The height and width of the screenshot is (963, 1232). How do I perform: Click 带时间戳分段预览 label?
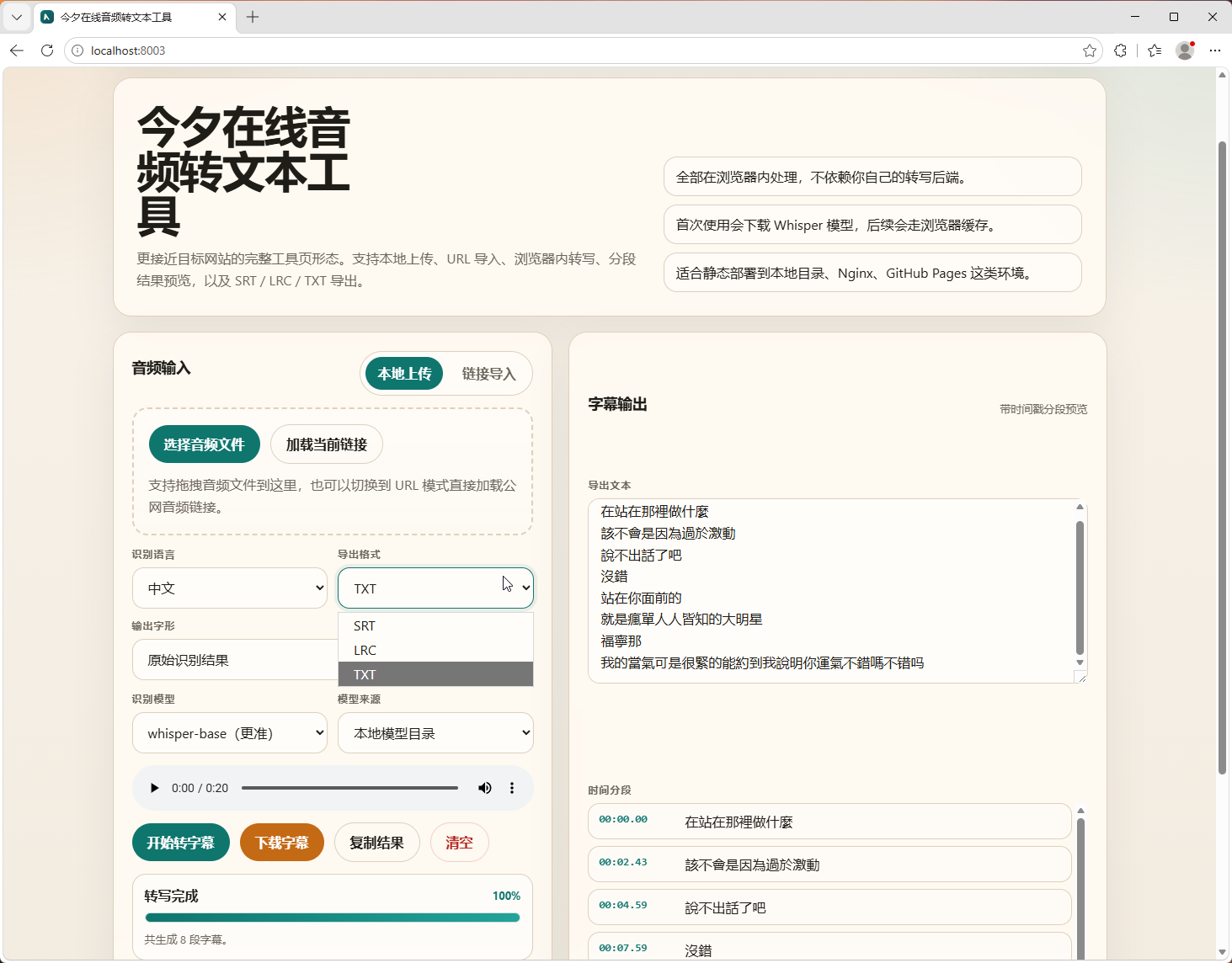pyautogui.click(x=1043, y=409)
